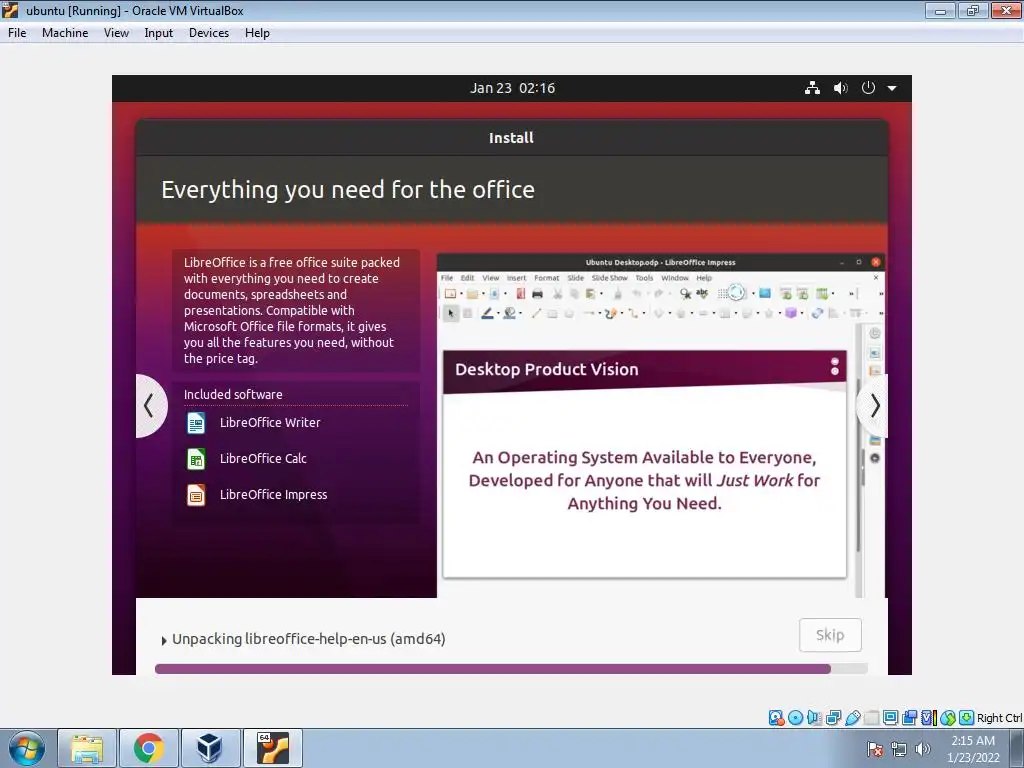Click the "Included software" heading

click(x=233, y=394)
